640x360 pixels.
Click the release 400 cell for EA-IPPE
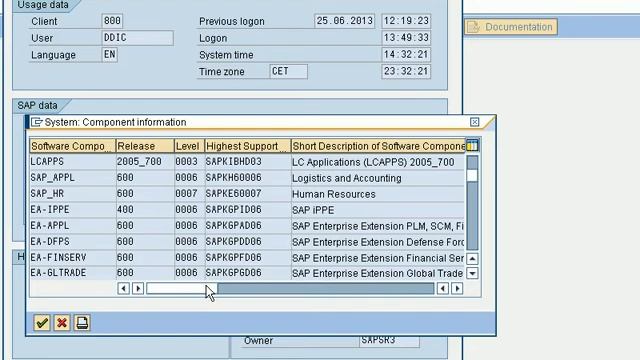(145, 210)
